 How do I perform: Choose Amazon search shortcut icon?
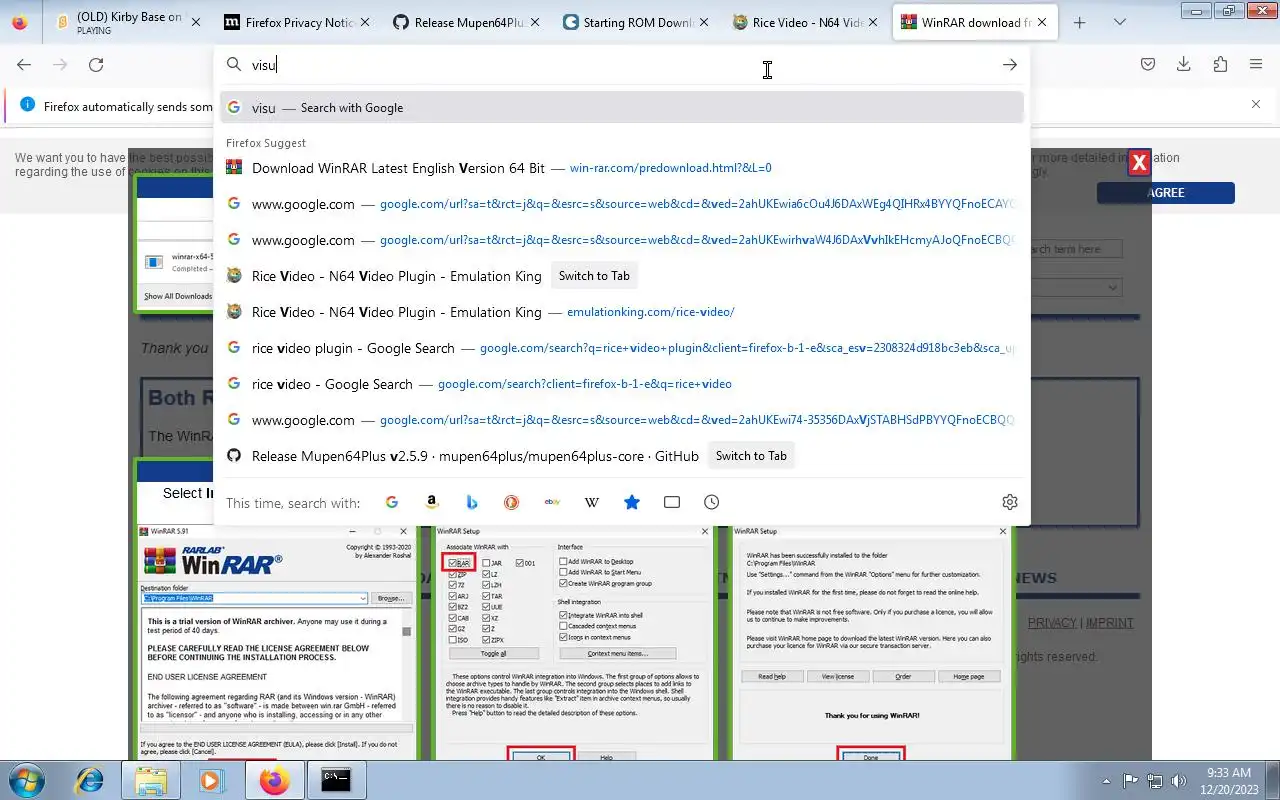tap(432, 502)
